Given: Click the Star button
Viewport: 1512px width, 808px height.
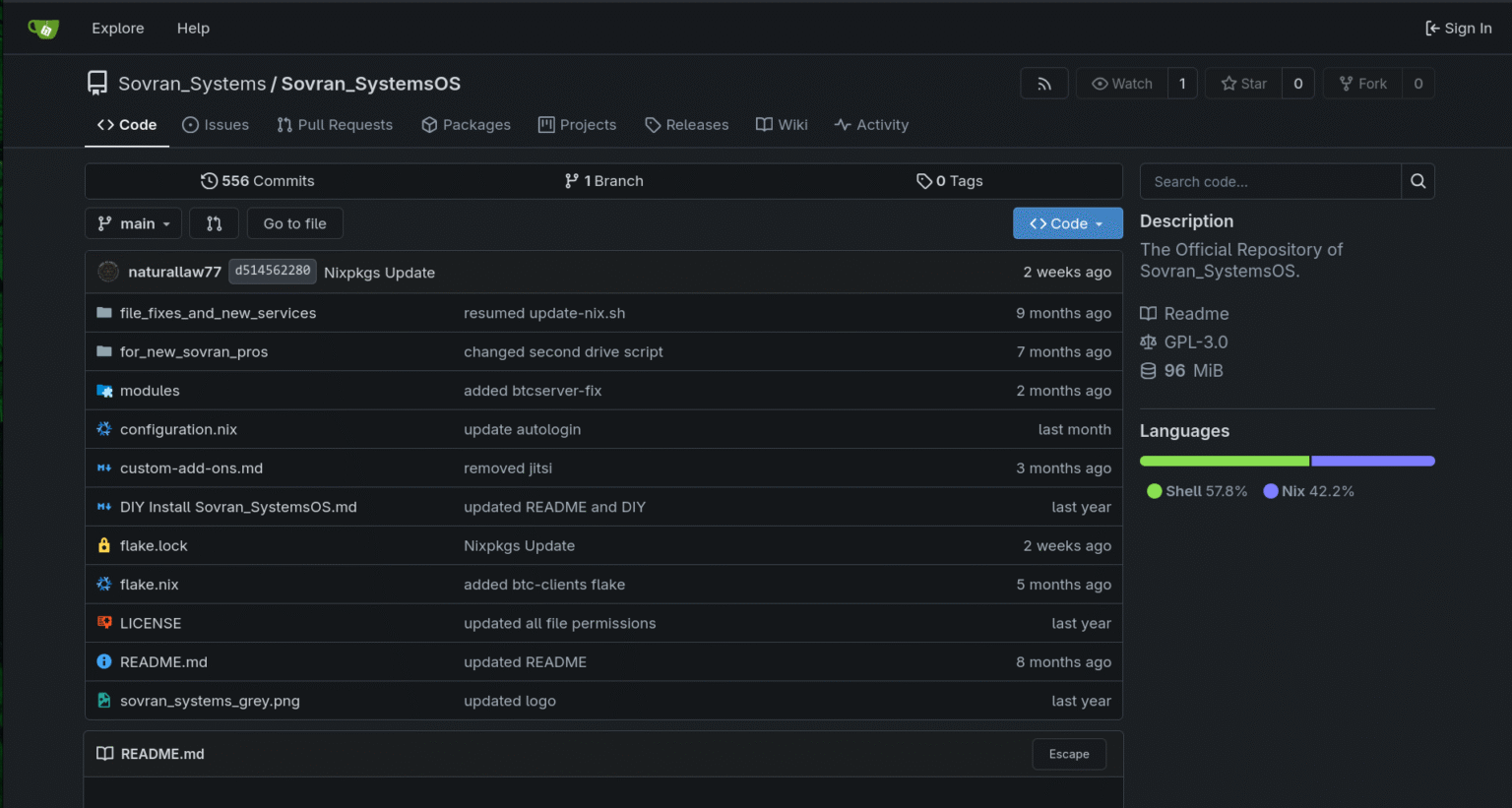Looking at the screenshot, I should tap(1244, 84).
